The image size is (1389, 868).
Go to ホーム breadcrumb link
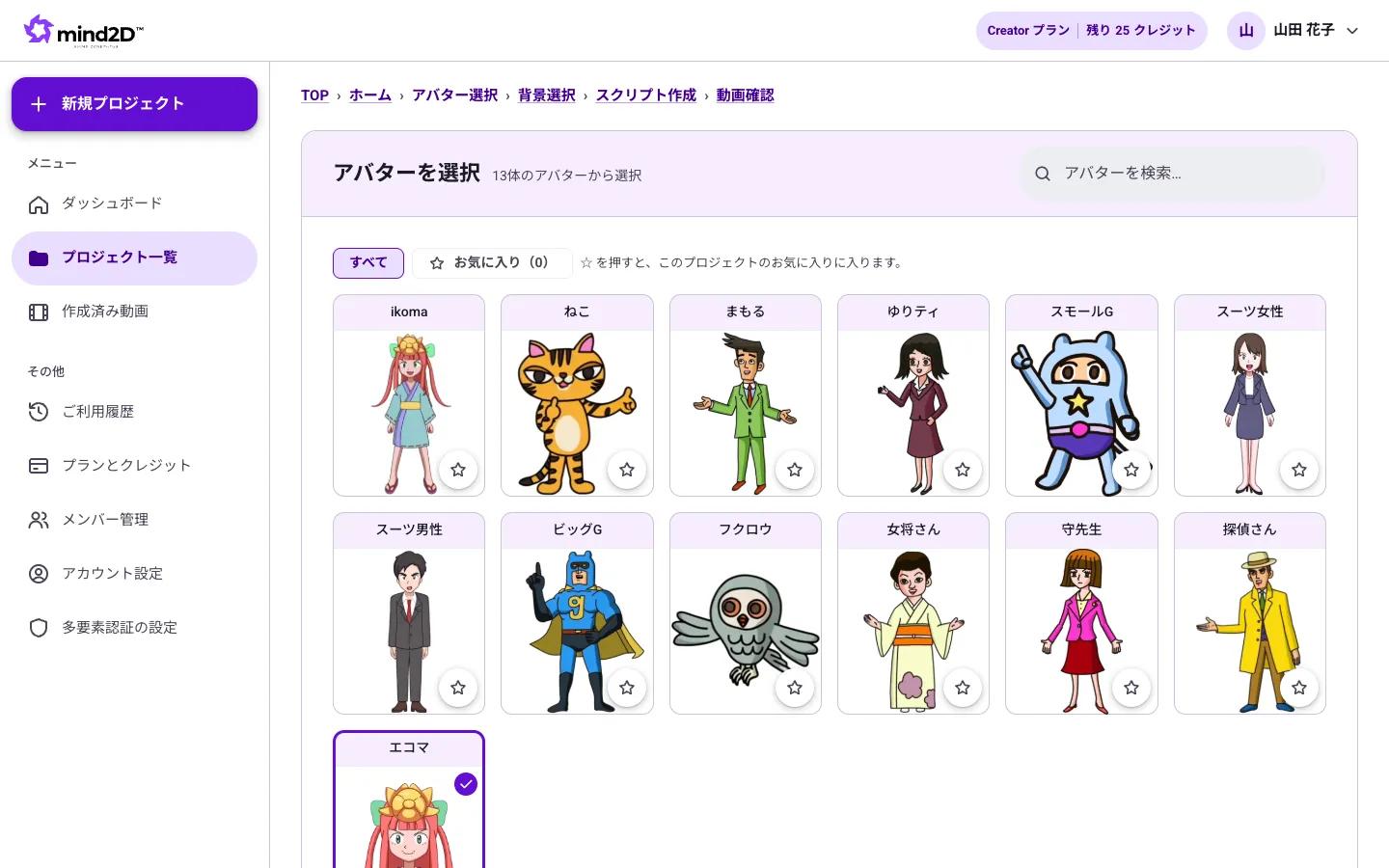370,95
